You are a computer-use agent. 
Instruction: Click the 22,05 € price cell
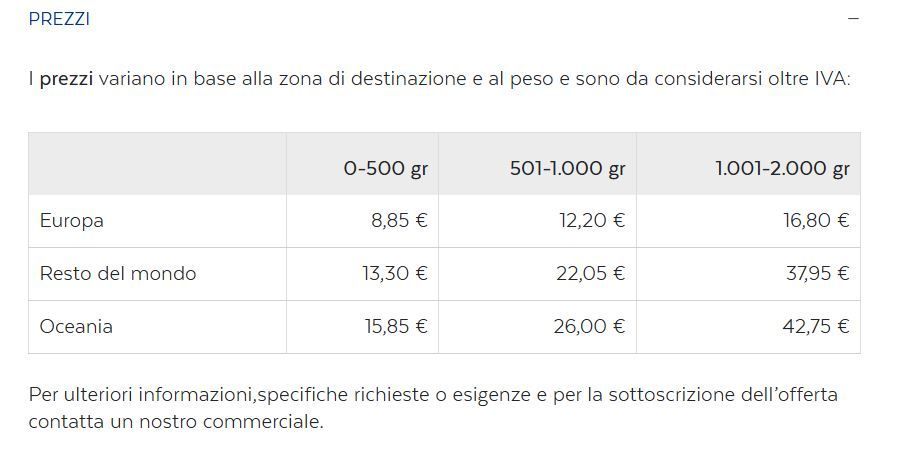click(590, 273)
